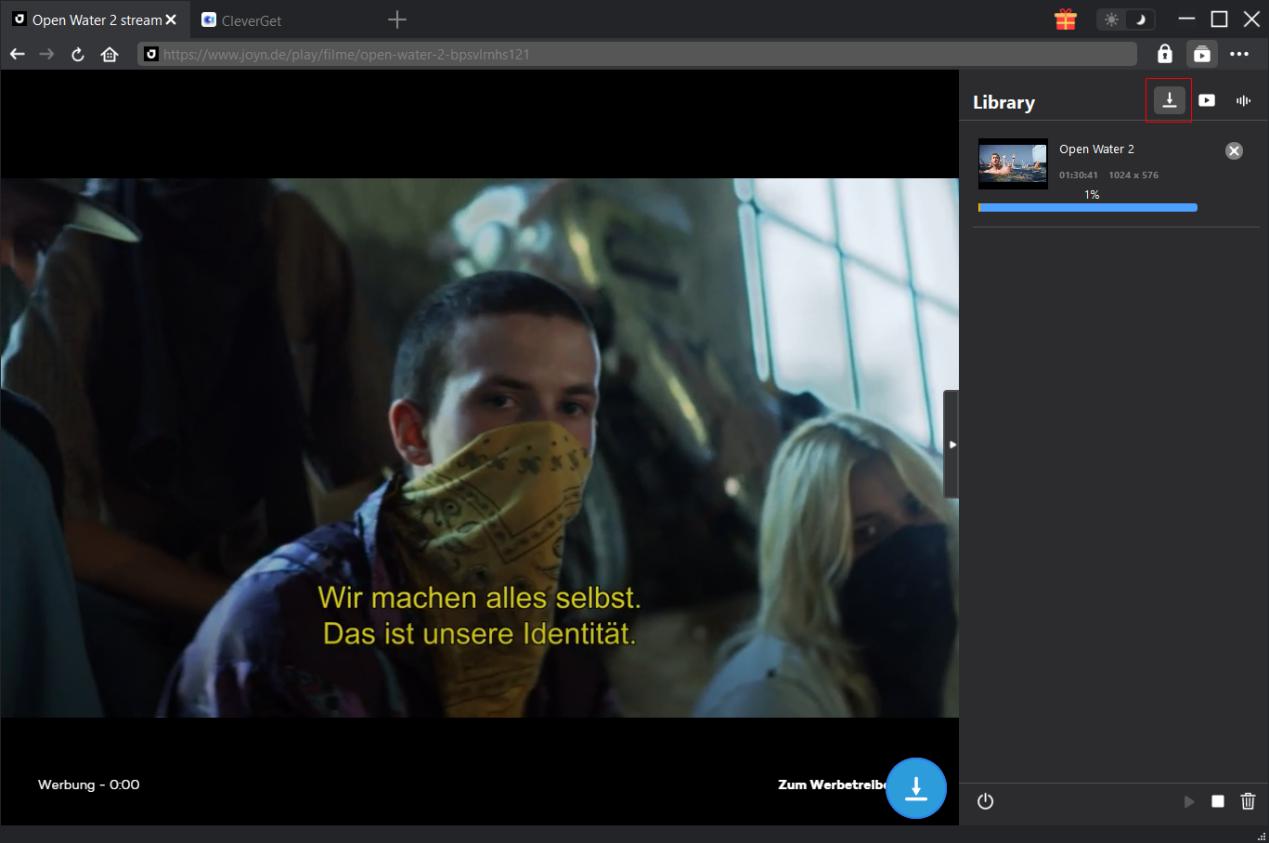Switch to dark theme with moon icon
The image size is (1269, 843).
coord(1140,20)
